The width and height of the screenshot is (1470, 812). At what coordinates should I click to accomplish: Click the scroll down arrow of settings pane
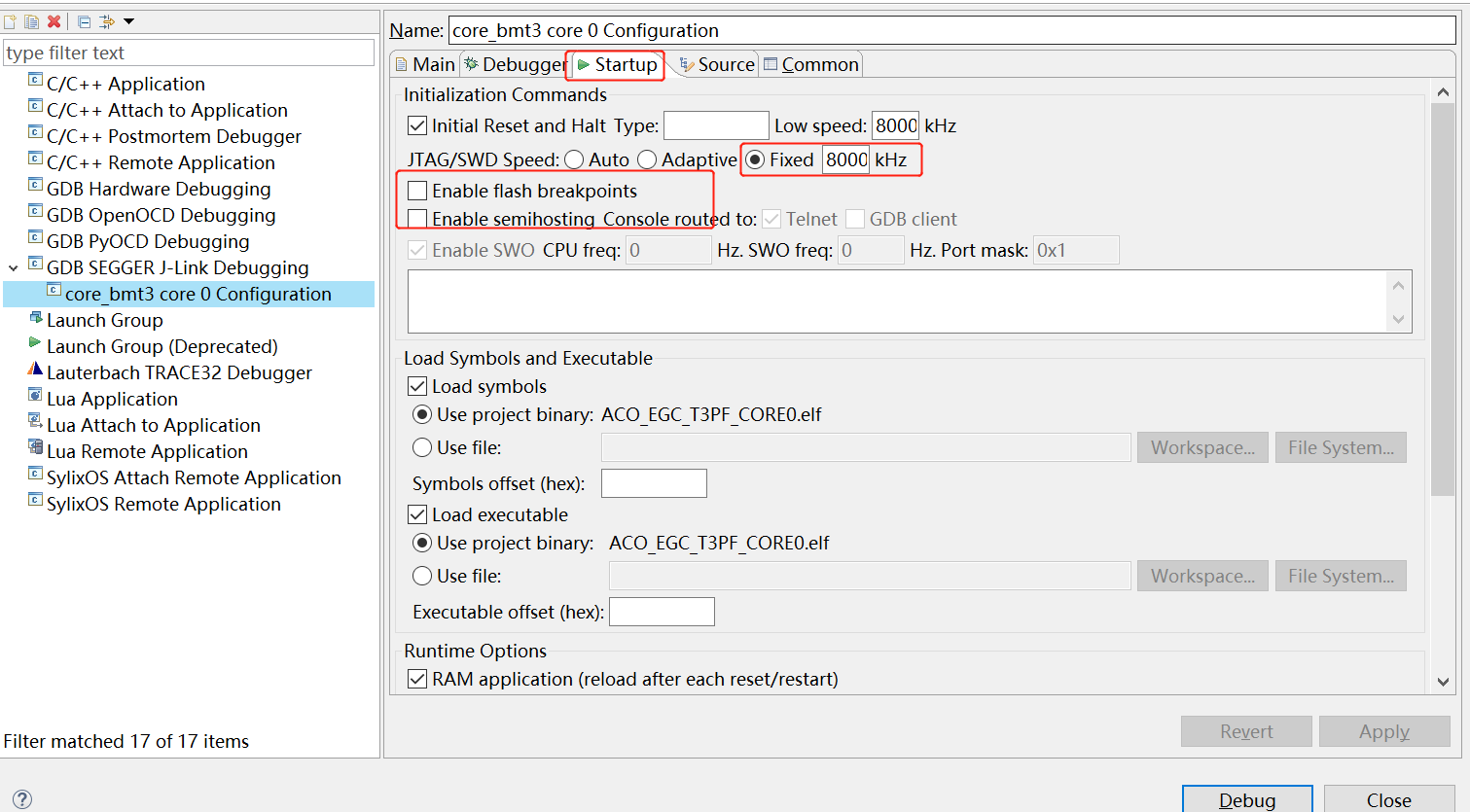click(1443, 682)
